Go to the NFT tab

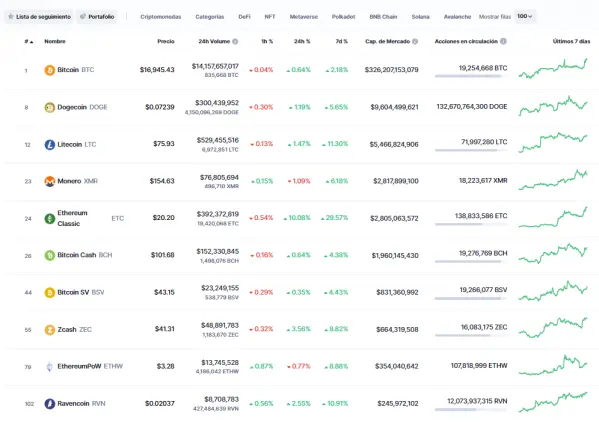[270, 17]
